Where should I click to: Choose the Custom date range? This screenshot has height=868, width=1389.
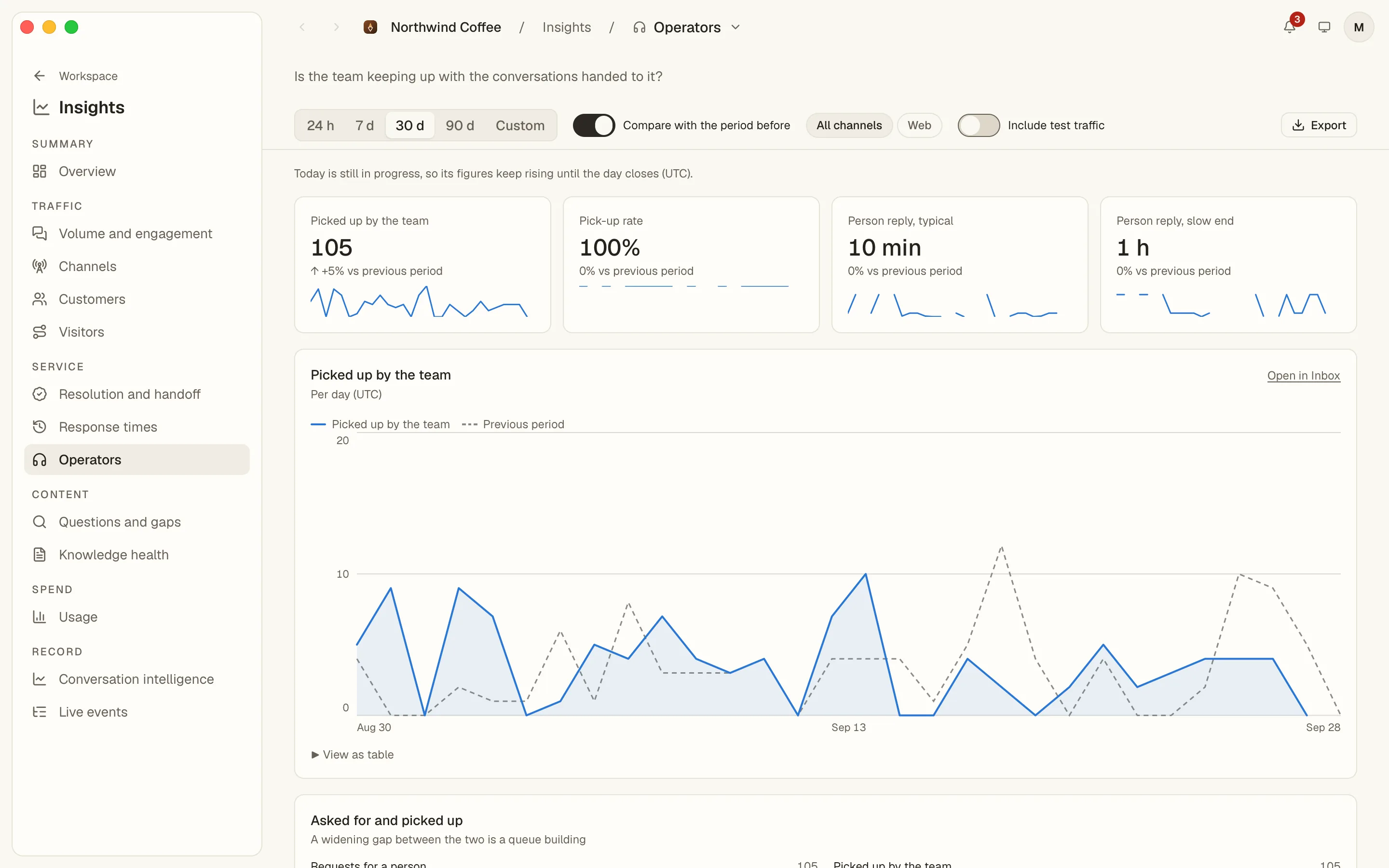click(x=520, y=125)
